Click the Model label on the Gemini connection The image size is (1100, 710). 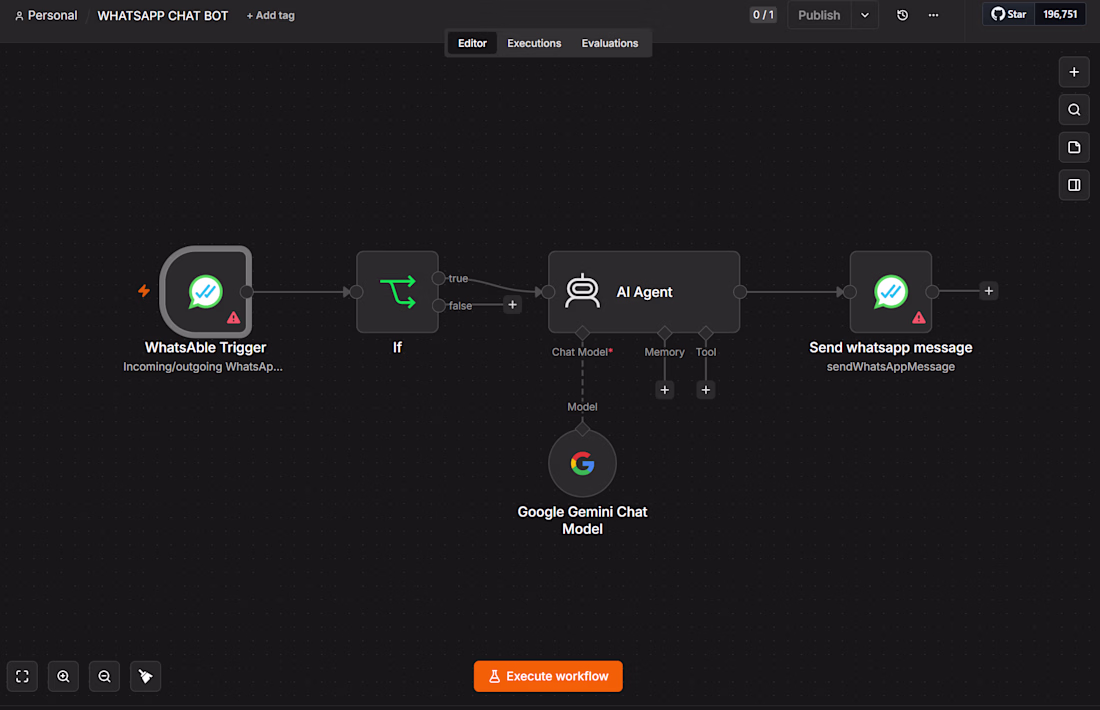582,407
